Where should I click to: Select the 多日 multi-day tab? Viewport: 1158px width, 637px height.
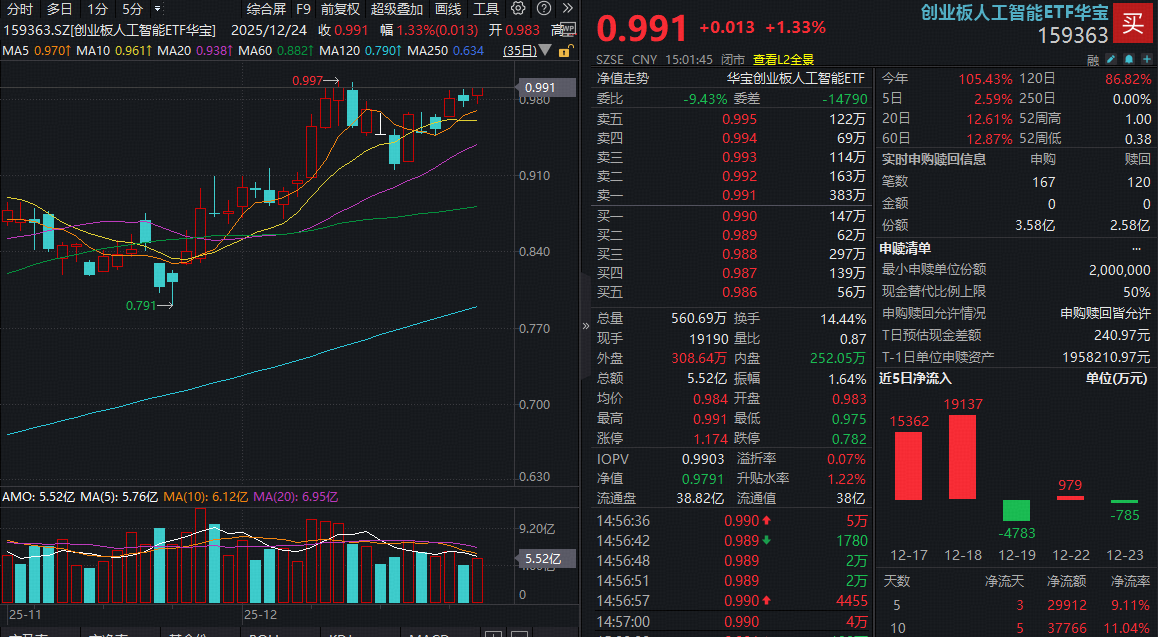coord(60,9)
